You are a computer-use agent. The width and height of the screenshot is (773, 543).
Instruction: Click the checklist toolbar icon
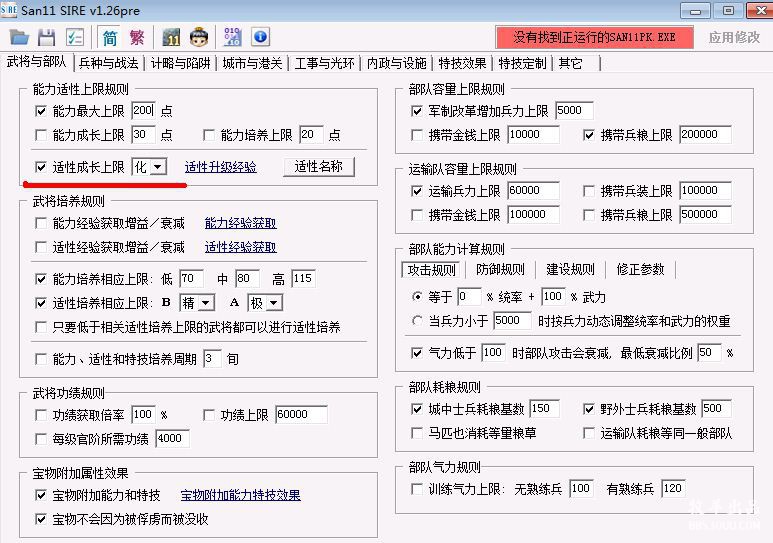coord(75,37)
